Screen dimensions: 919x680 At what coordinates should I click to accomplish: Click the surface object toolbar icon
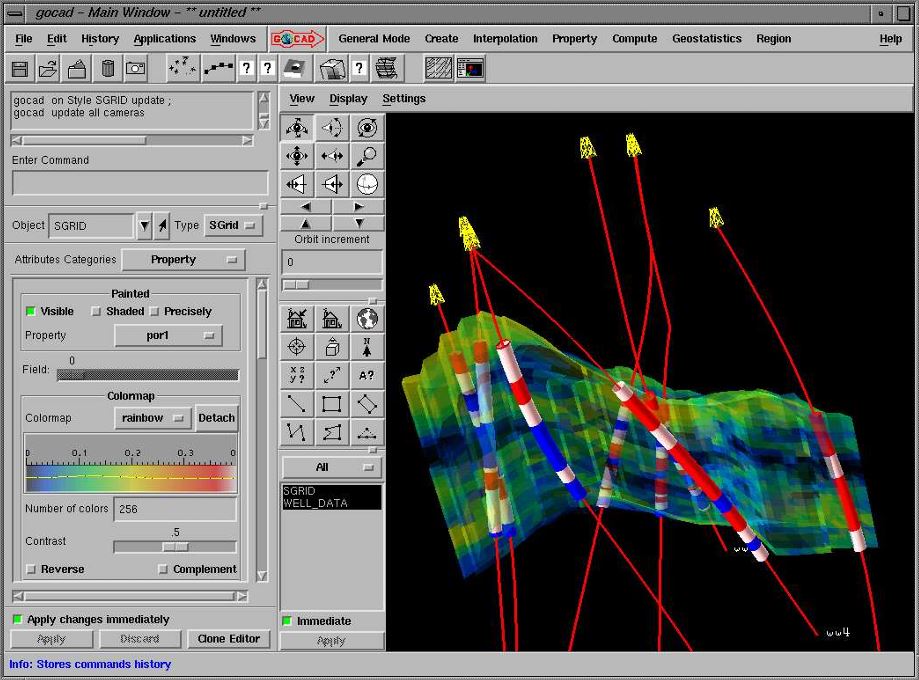click(295, 69)
